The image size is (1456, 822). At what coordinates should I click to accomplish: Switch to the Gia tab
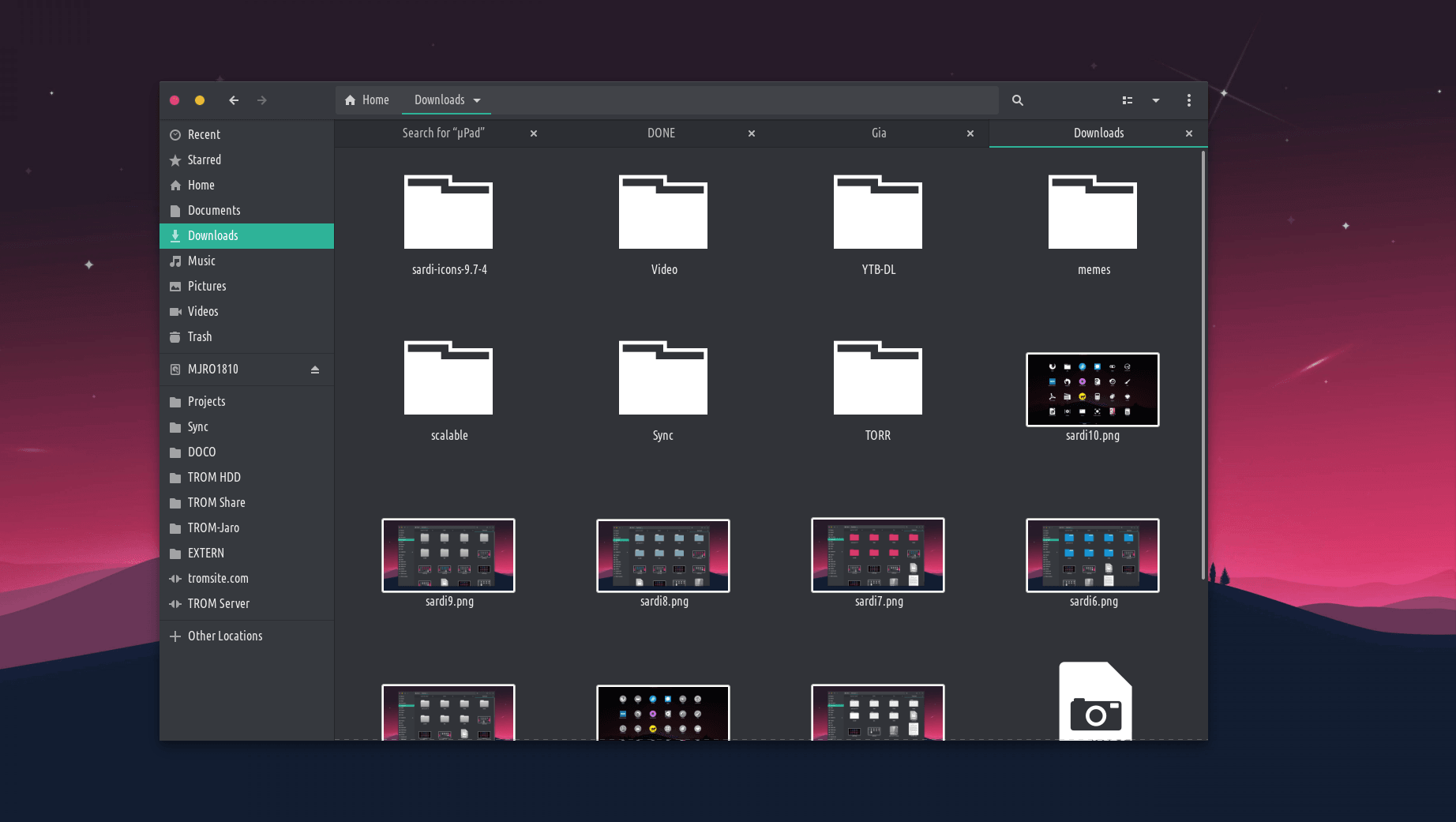point(878,133)
